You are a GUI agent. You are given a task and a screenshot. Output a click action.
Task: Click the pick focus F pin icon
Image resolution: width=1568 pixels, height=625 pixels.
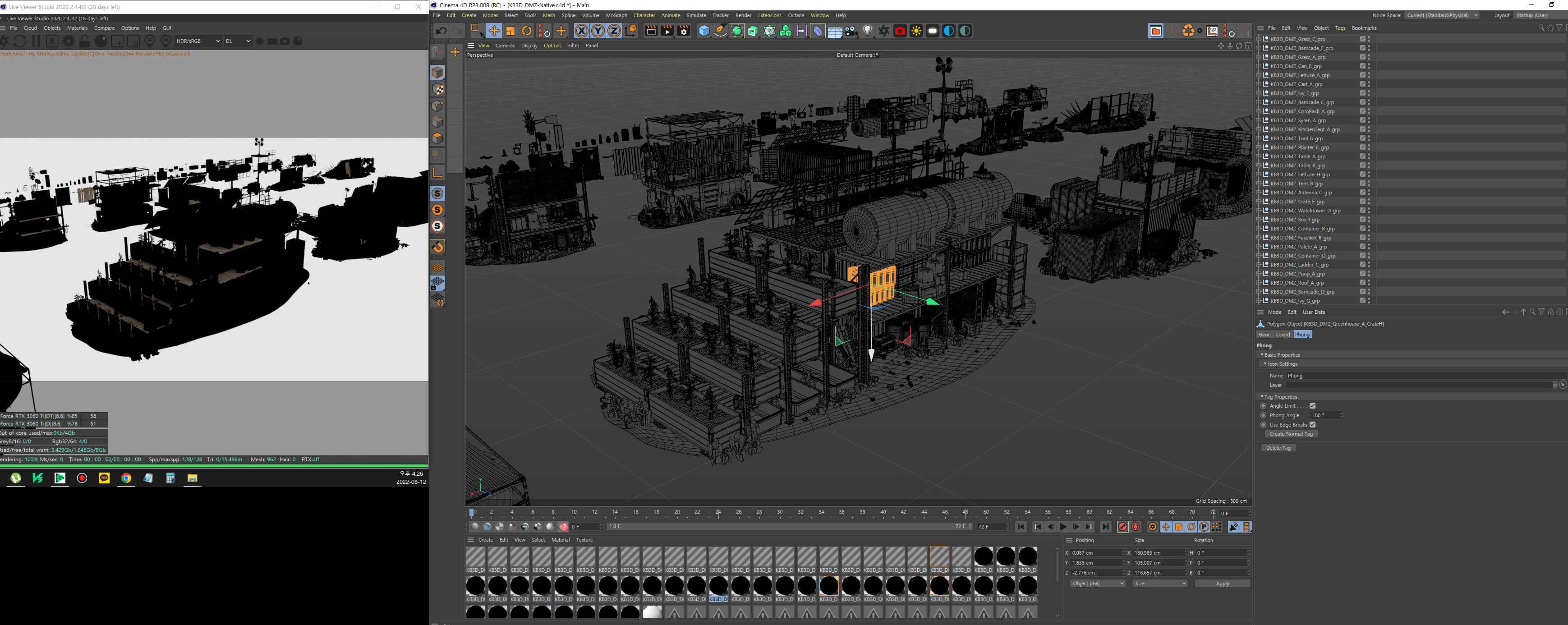click(x=150, y=41)
